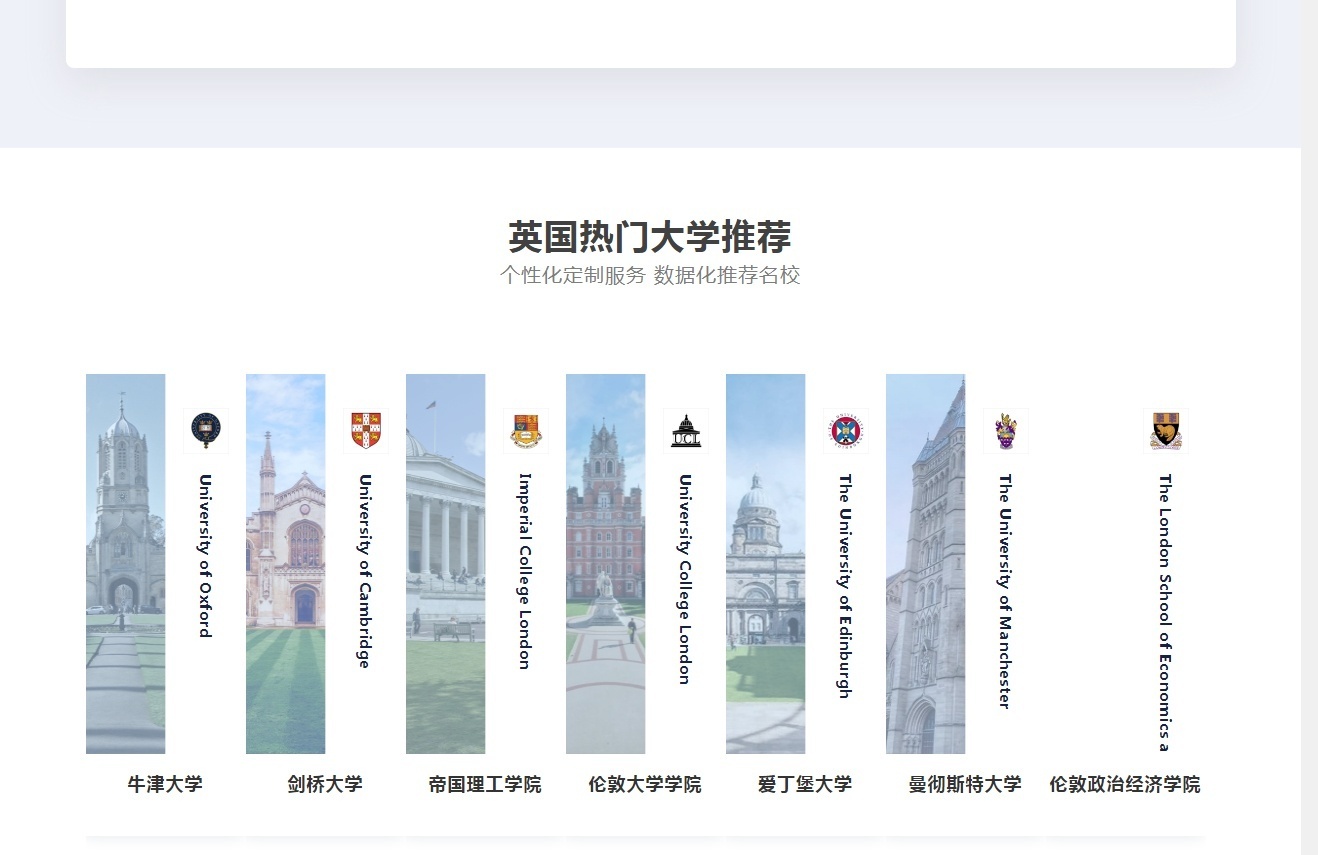Select the 爱丁堡大学 label

tap(805, 784)
